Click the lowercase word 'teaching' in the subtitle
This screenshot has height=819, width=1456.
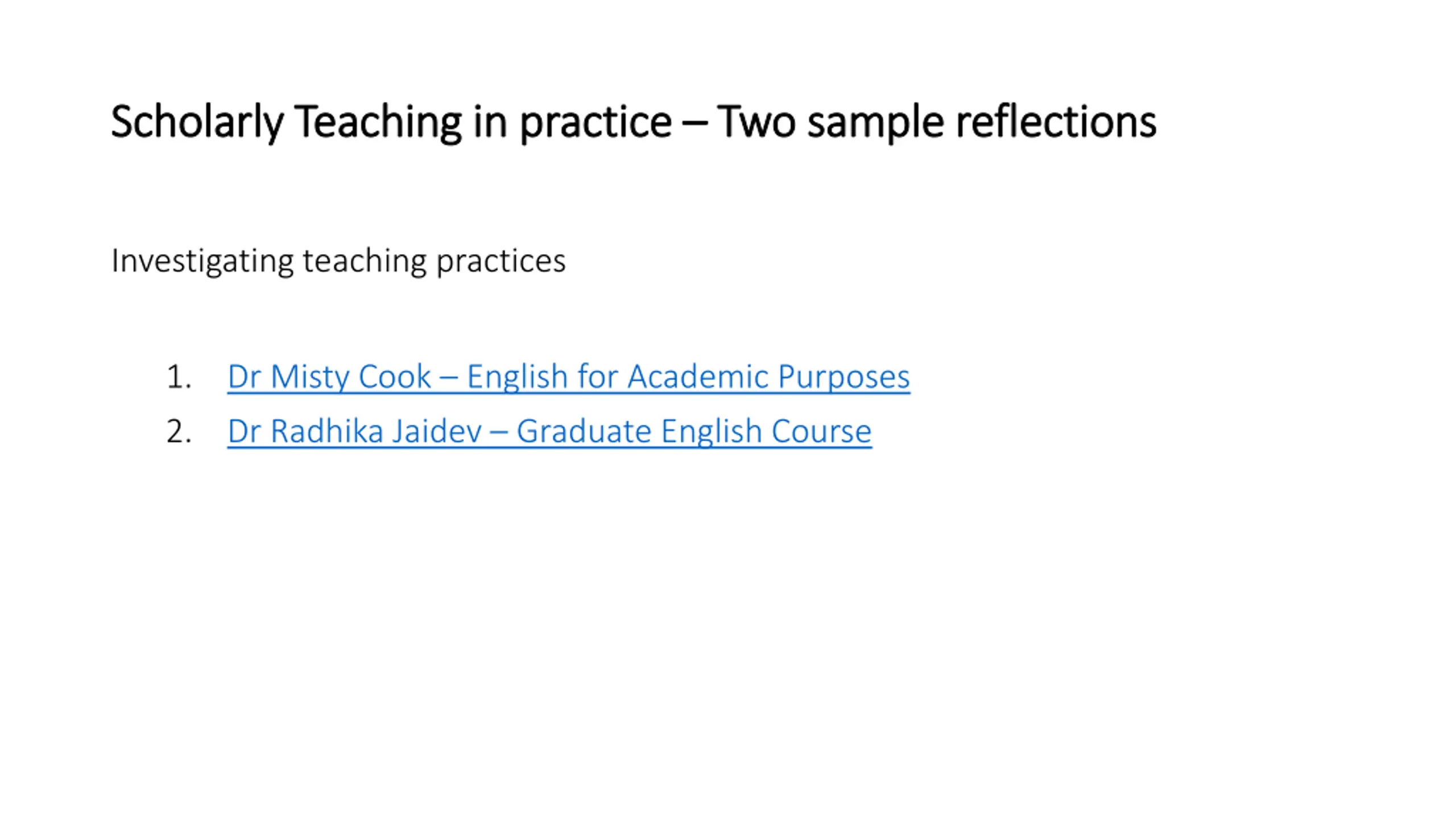(365, 262)
